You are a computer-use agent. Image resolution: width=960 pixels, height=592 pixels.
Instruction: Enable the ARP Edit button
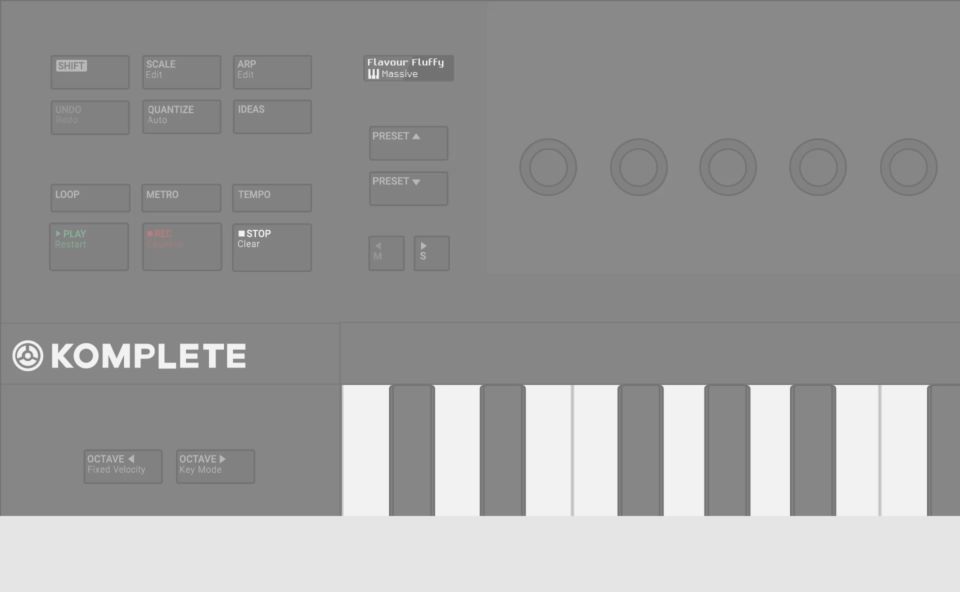tap(272, 72)
